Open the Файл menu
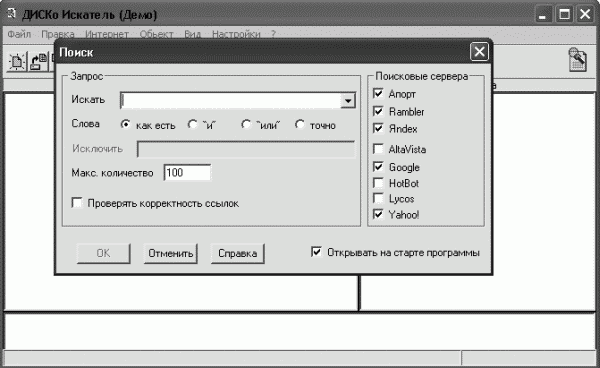Image resolution: width=600 pixels, height=368 pixels. pyautogui.click(x=19, y=34)
